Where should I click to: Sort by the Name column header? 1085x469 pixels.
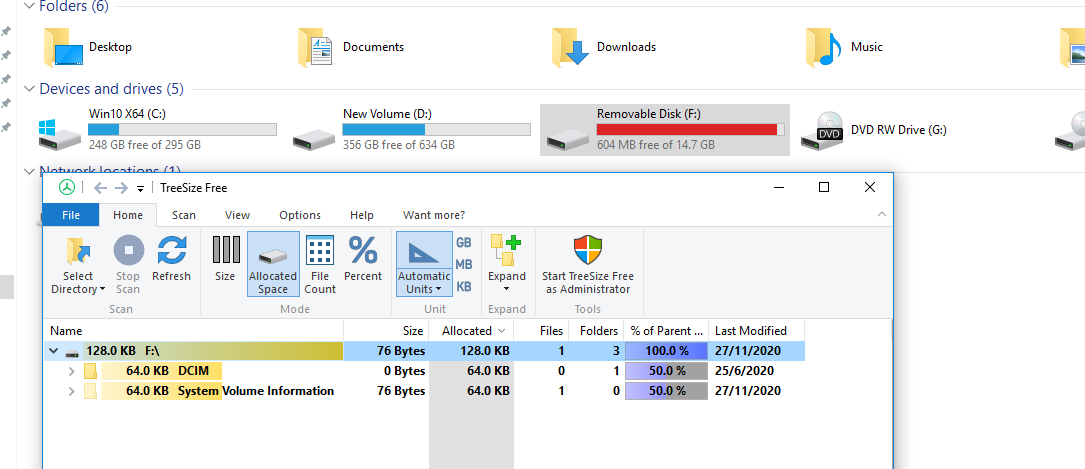click(194, 331)
